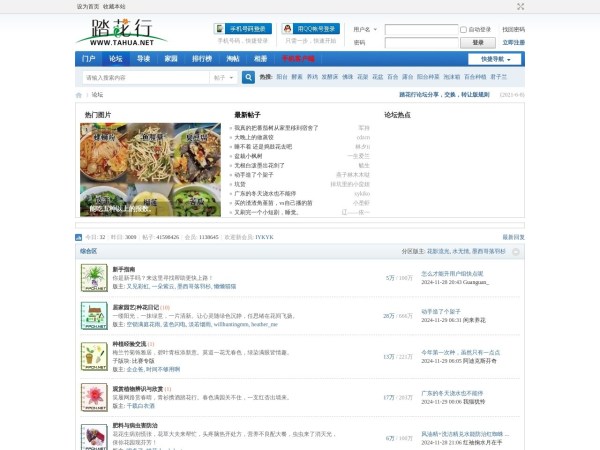Select the 排行榜 navigation tab
This screenshot has width=600, height=450.
[202, 59]
